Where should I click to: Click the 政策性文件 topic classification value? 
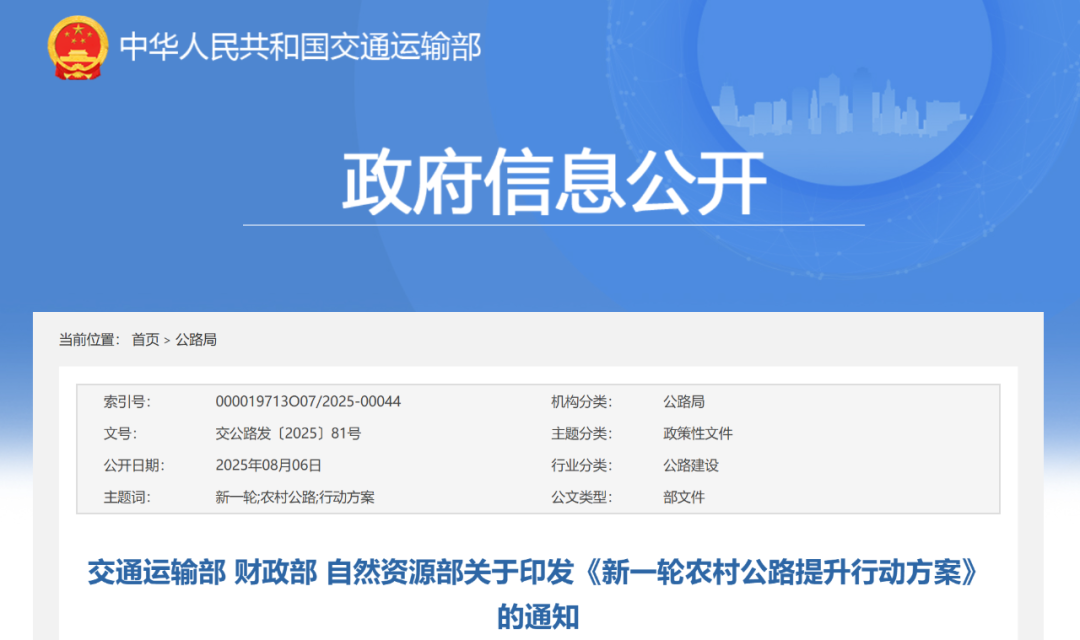tap(697, 434)
